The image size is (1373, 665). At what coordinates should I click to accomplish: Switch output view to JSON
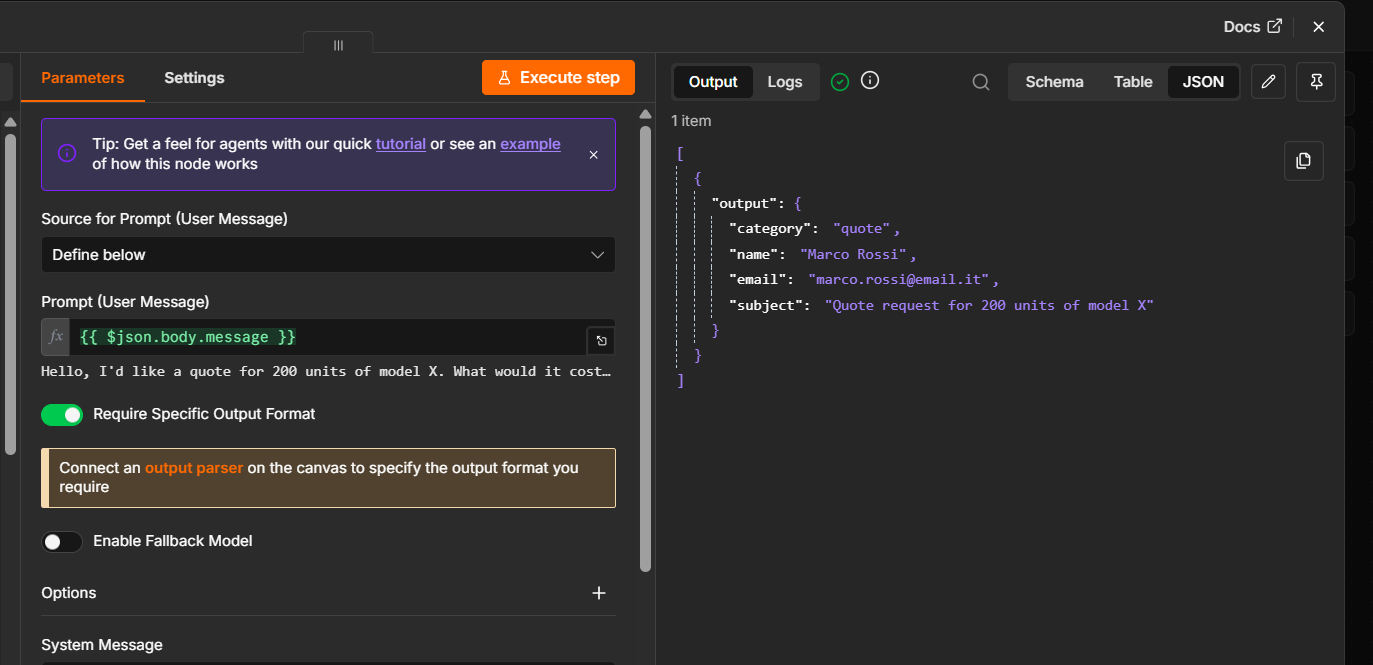tap(1203, 82)
